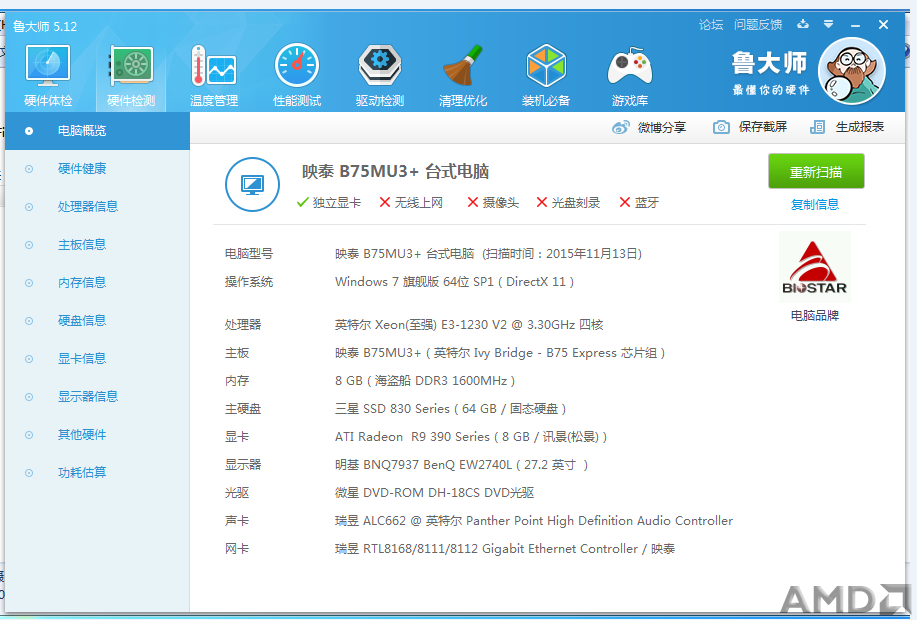Click the 微星 DVD-ROM DH-18CS value

(x=435, y=493)
